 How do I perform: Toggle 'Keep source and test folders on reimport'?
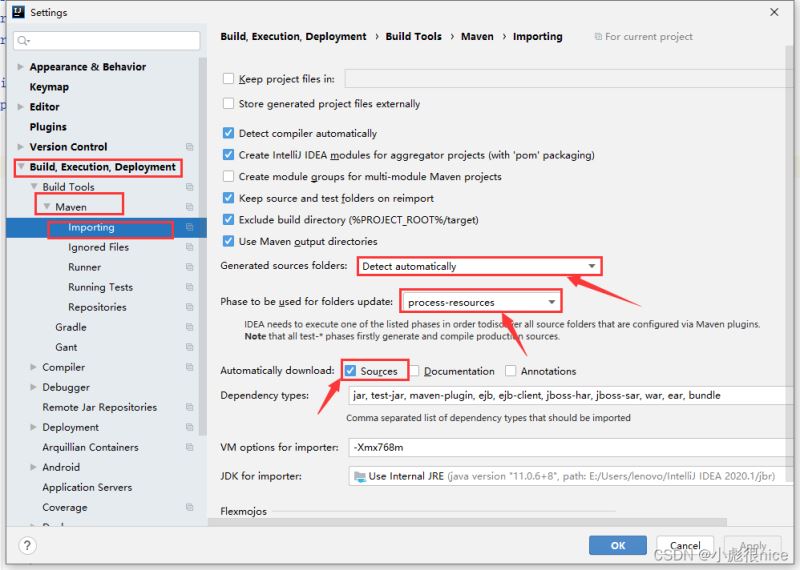(228, 198)
